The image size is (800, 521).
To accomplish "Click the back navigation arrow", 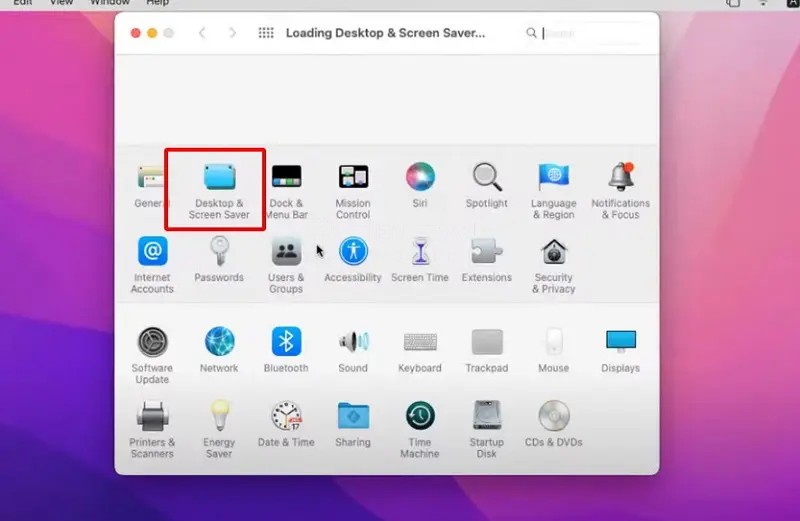I will pyautogui.click(x=202, y=33).
